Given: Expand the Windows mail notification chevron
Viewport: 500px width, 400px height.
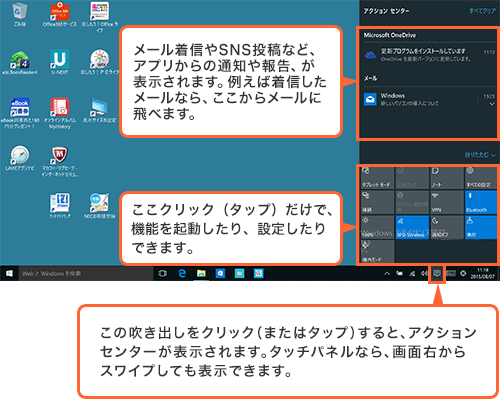Looking at the screenshot, I should 492,104.
